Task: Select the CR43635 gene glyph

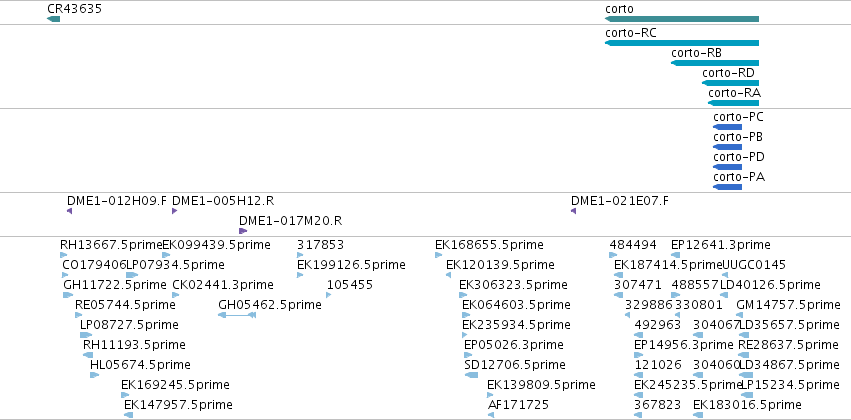Action: point(53,20)
